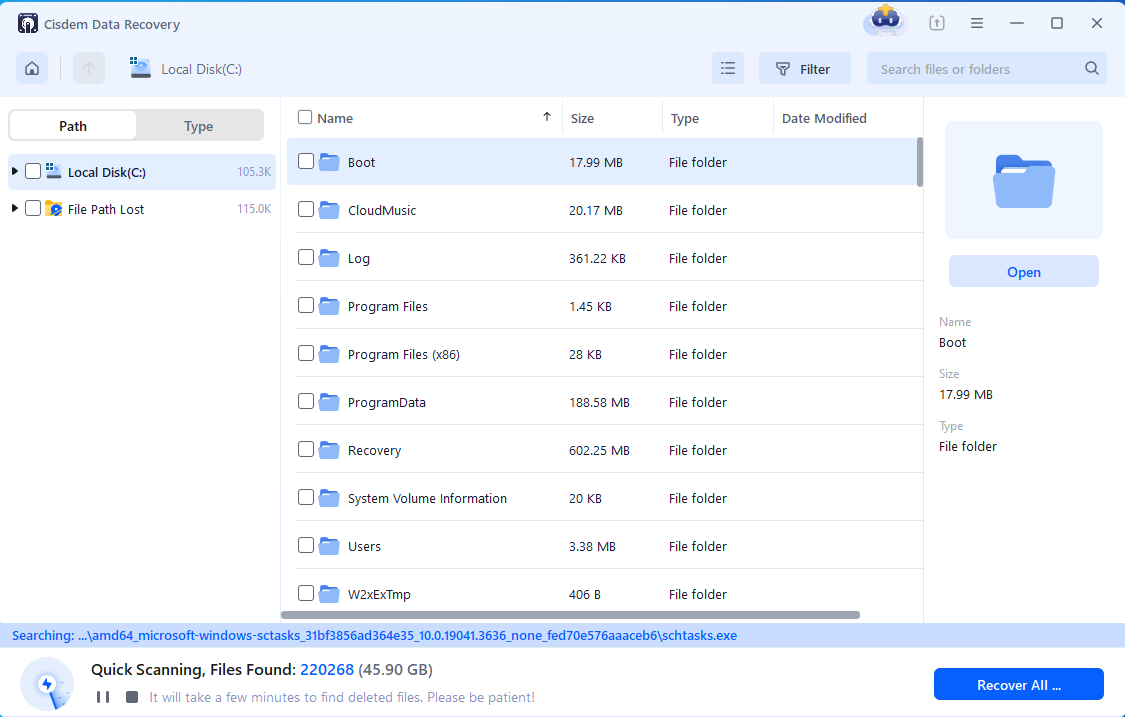The image size is (1125, 717).
Task: Click the Home icon button
Action: click(x=32, y=69)
